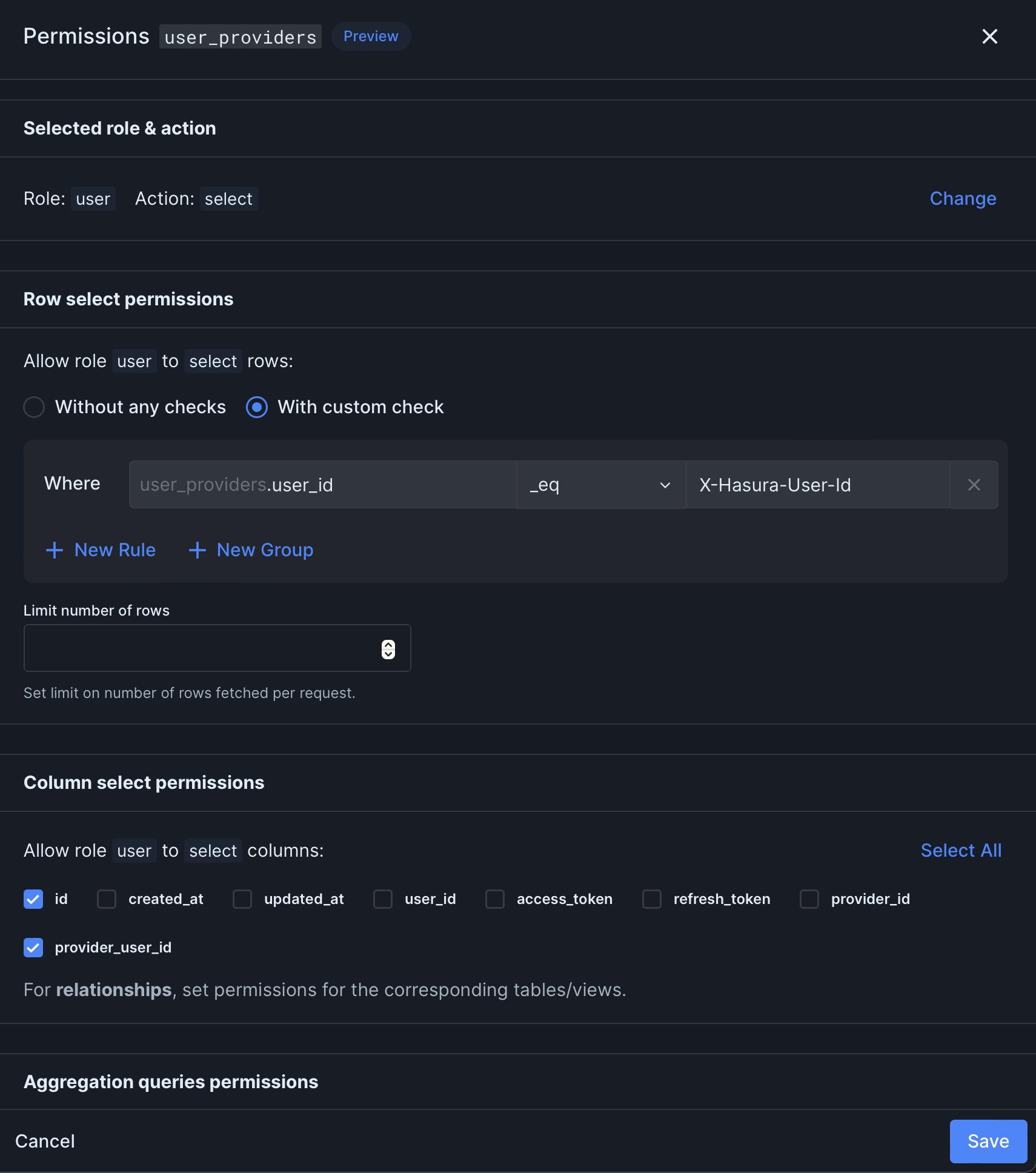
Task: Click the X-Hasura-User-Id value field
Action: pyautogui.click(x=818, y=484)
